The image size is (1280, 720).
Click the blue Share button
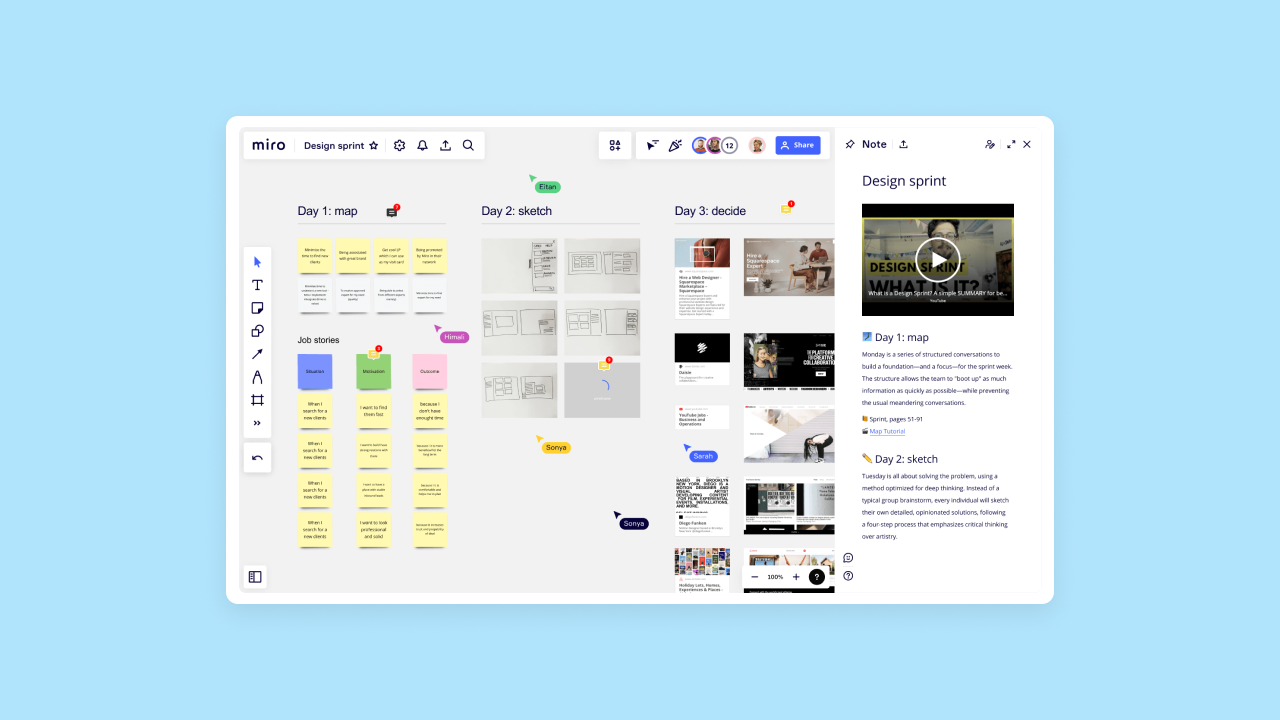[x=797, y=145]
